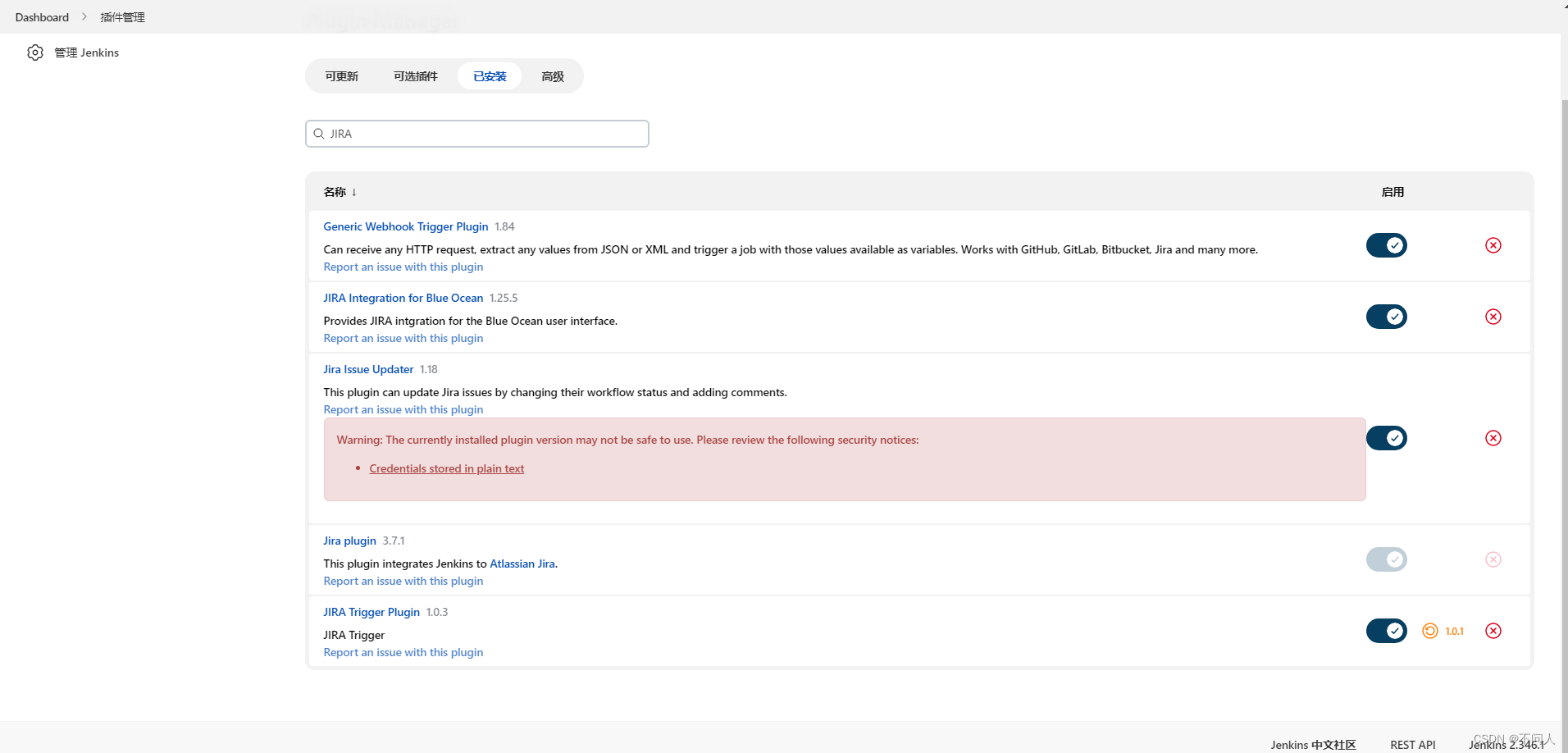
Task: Click the gear icon beside 管理 Jenkins
Action: pos(35,52)
